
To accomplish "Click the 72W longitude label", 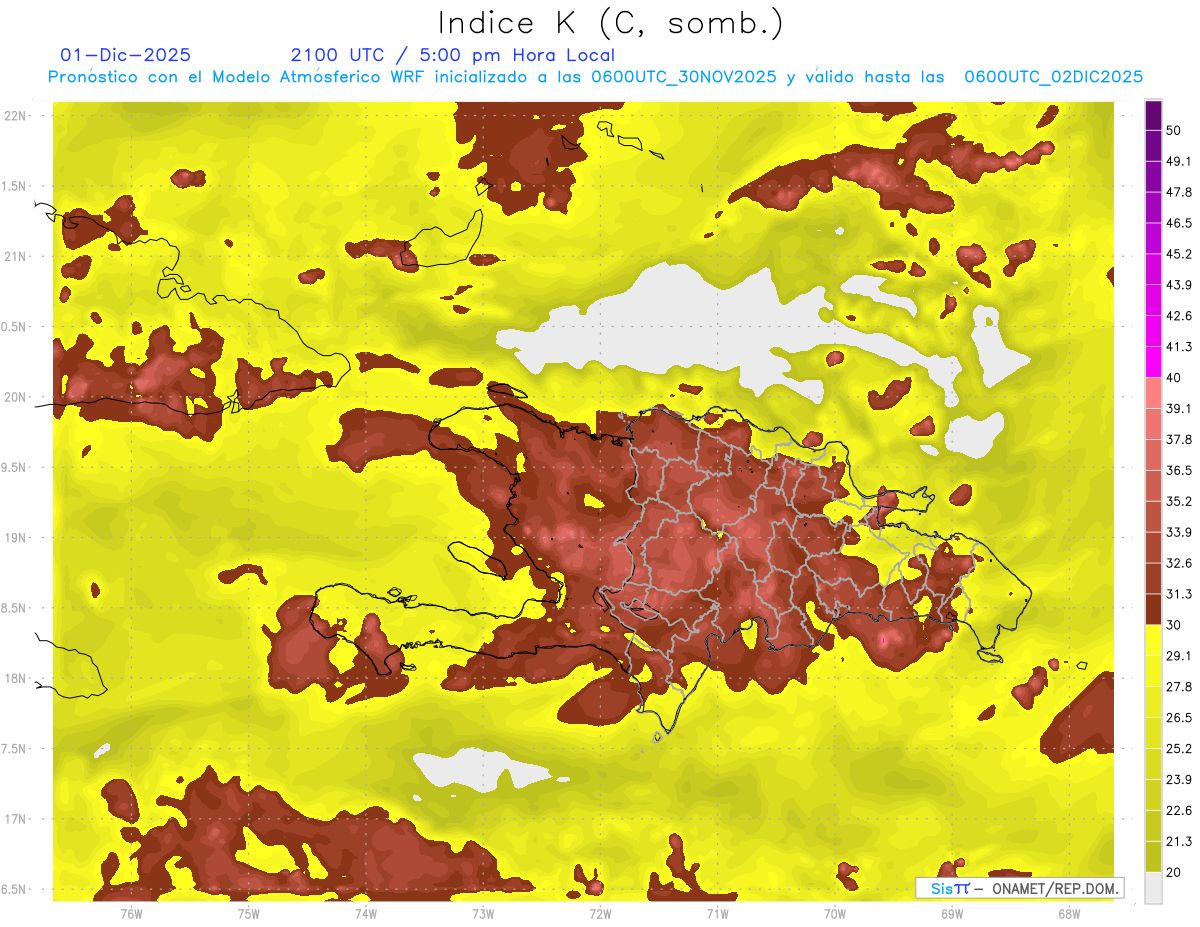I will 600,914.
